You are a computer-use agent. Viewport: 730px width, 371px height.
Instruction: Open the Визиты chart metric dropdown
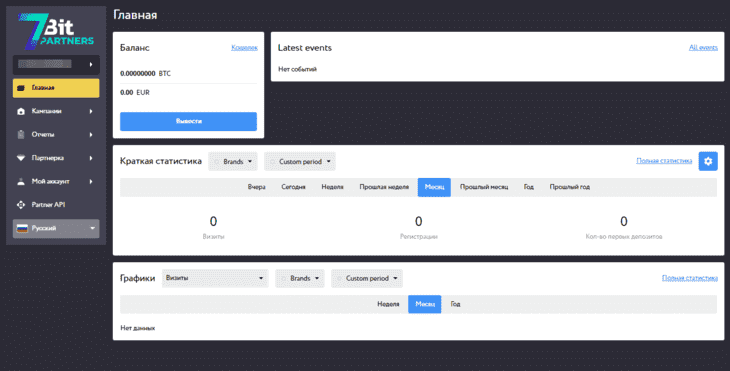tap(215, 278)
